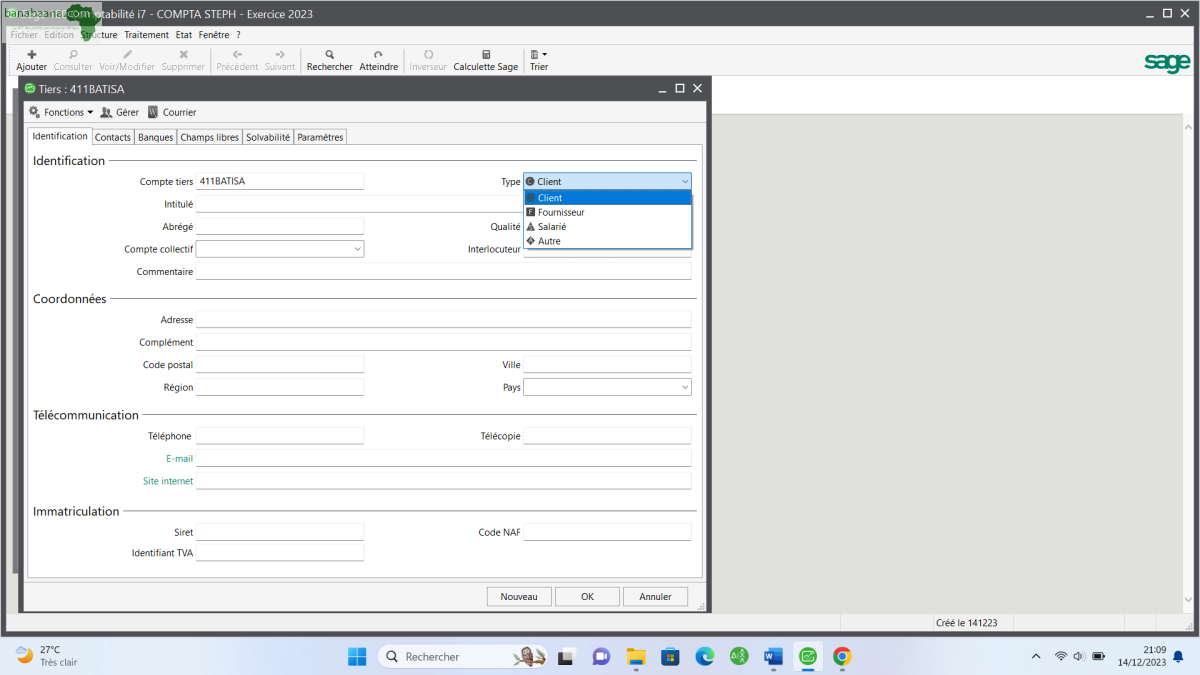The width and height of the screenshot is (1200, 675).
Task: Click the Atteindre toolbar icon
Action: [378, 55]
